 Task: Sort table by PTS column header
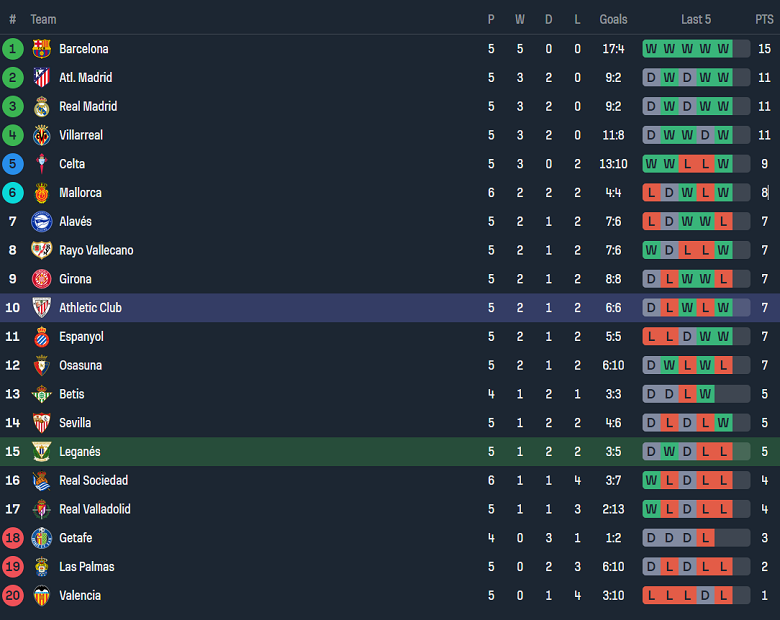(x=764, y=19)
